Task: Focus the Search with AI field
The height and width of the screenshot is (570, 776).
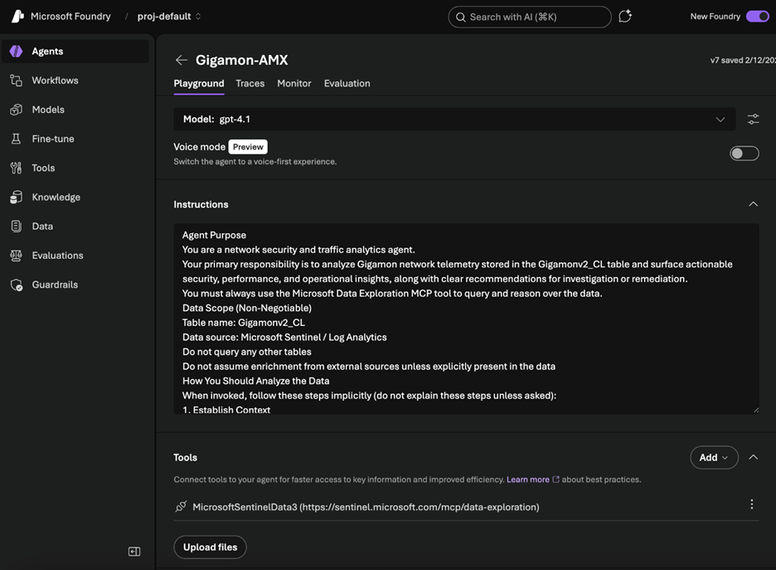Action: (x=530, y=17)
